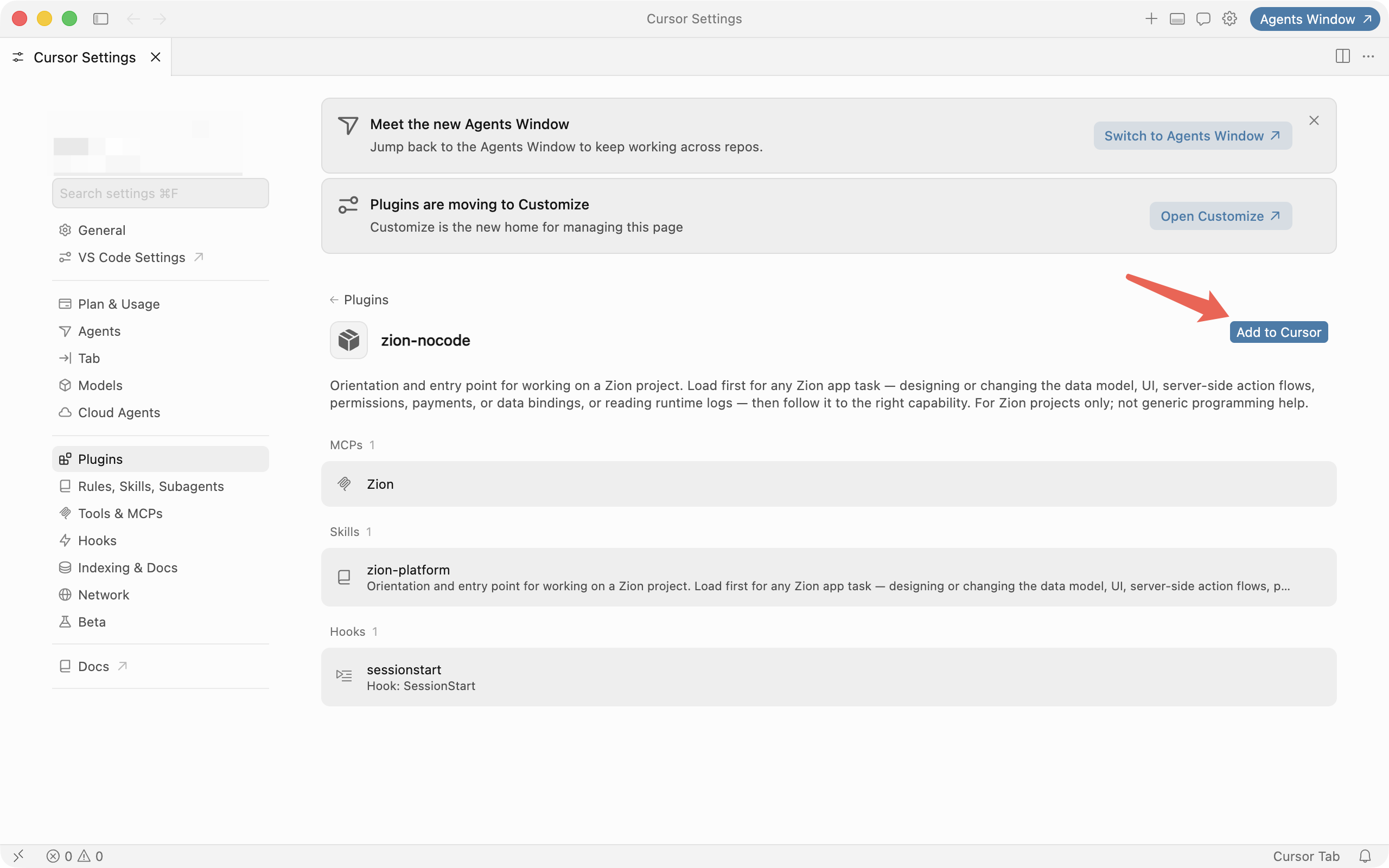1389x868 pixels.
Task: Go back with the left arrow
Action: [x=133, y=19]
